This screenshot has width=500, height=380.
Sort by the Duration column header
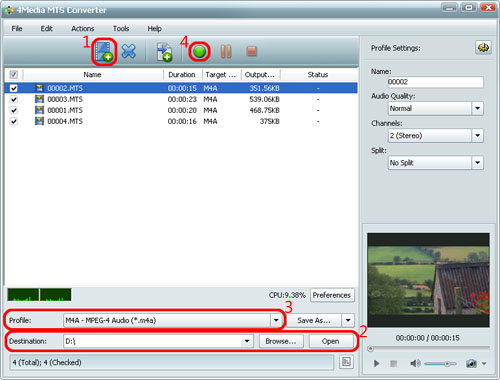coord(182,74)
